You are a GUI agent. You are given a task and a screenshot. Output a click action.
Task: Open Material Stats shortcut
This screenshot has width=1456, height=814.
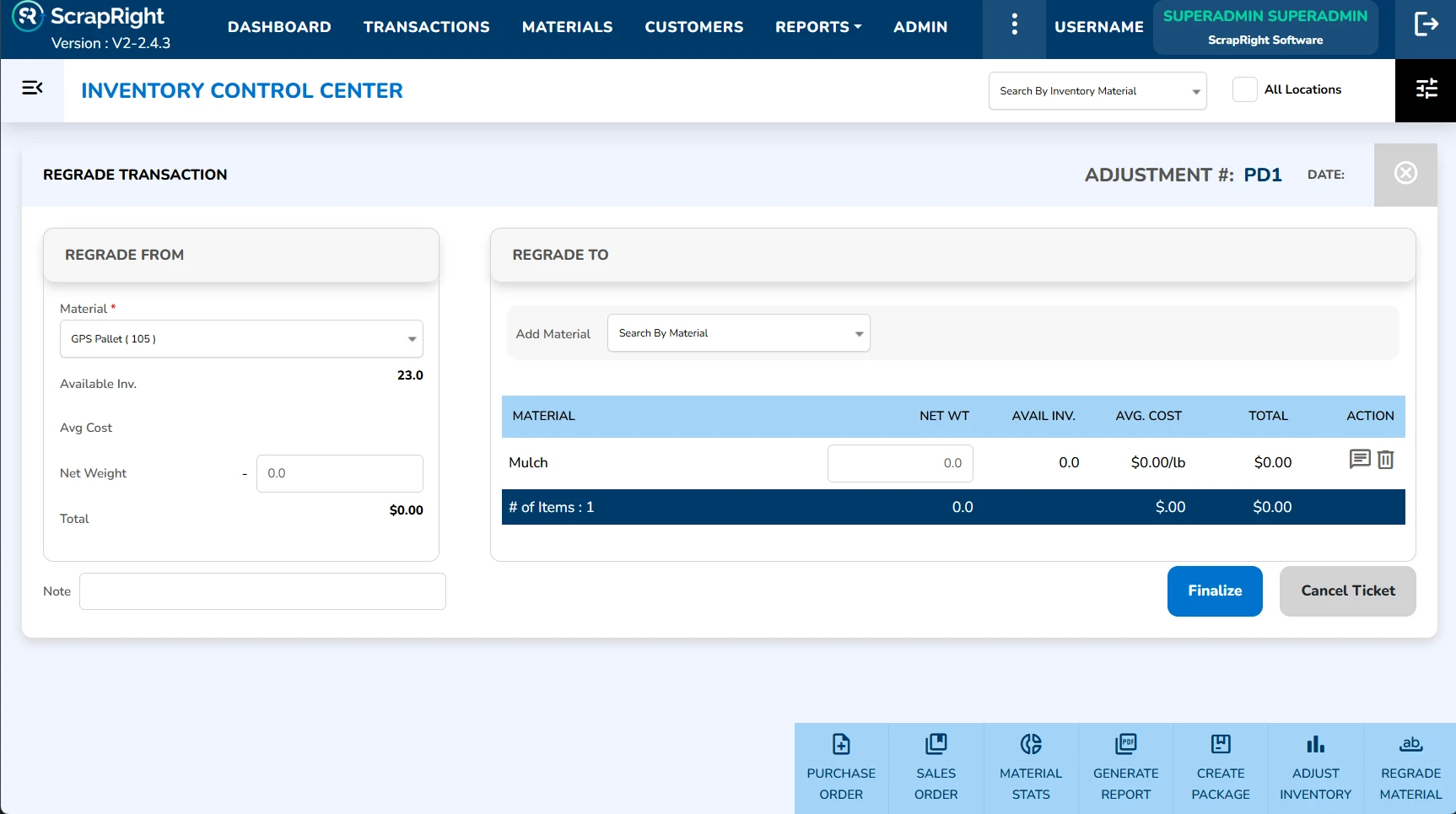(1031, 768)
